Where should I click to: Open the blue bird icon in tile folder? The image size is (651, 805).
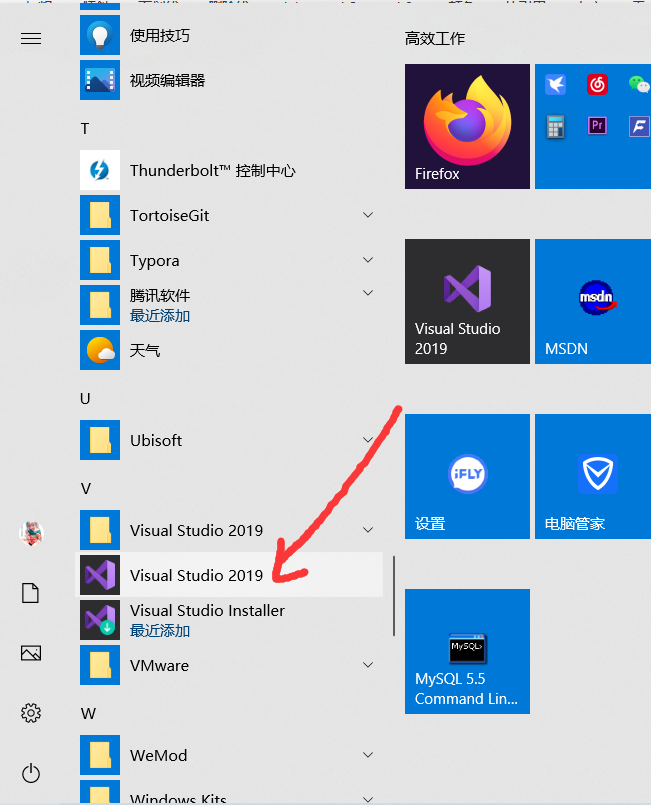(x=556, y=84)
